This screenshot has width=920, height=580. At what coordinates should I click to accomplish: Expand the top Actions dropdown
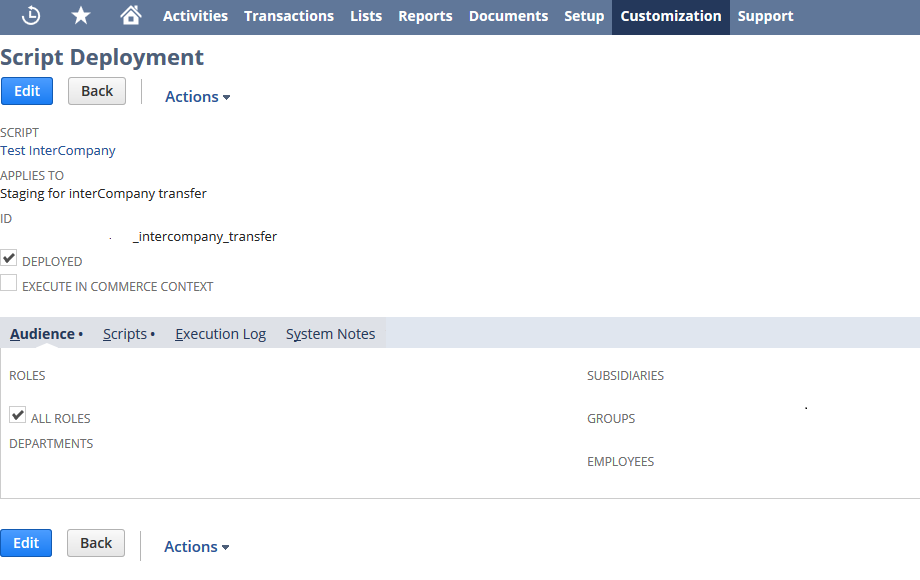tap(197, 97)
